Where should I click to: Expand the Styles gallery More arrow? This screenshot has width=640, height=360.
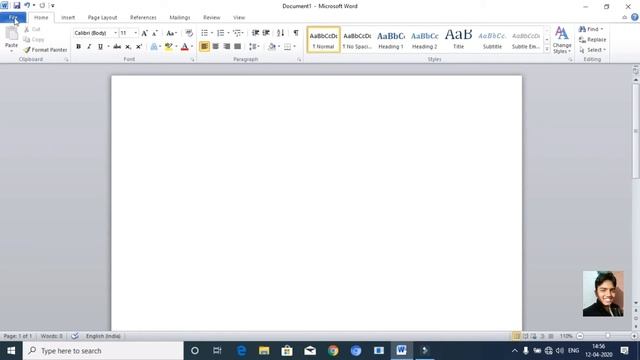pos(547,49)
